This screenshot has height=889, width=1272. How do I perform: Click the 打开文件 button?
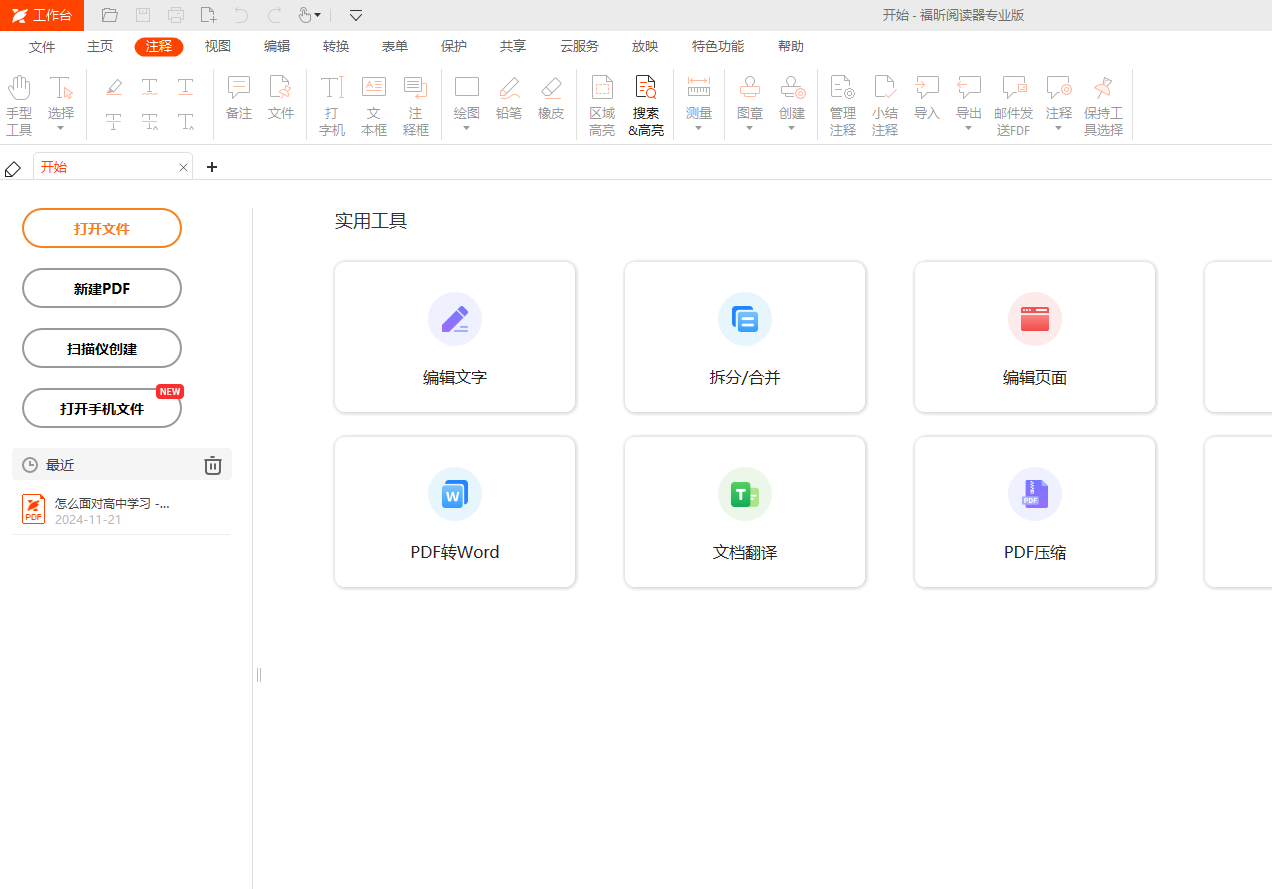tap(102, 228)
